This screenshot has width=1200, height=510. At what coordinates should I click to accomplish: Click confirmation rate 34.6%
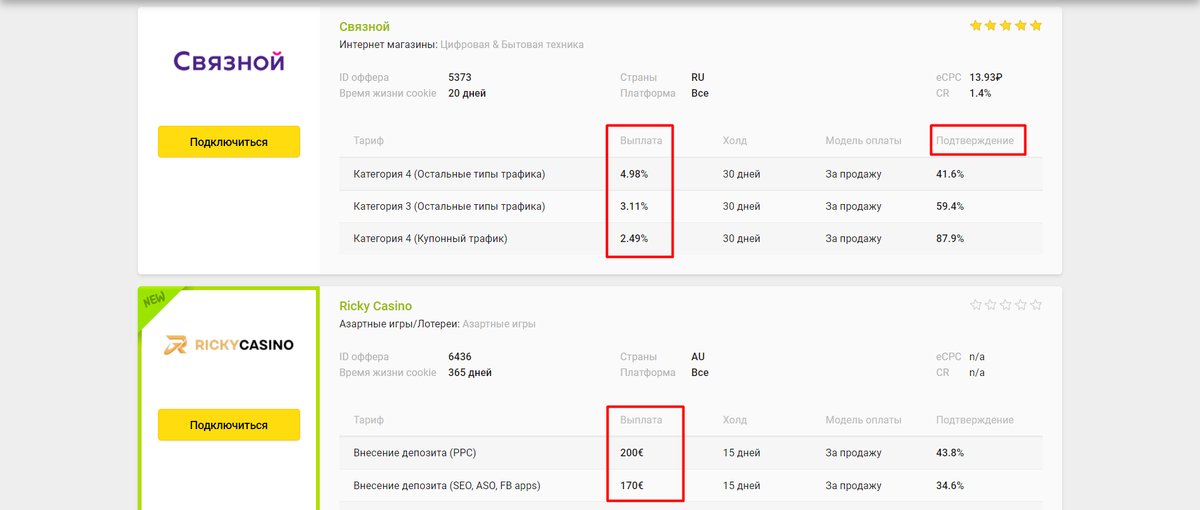coord(950,485)
